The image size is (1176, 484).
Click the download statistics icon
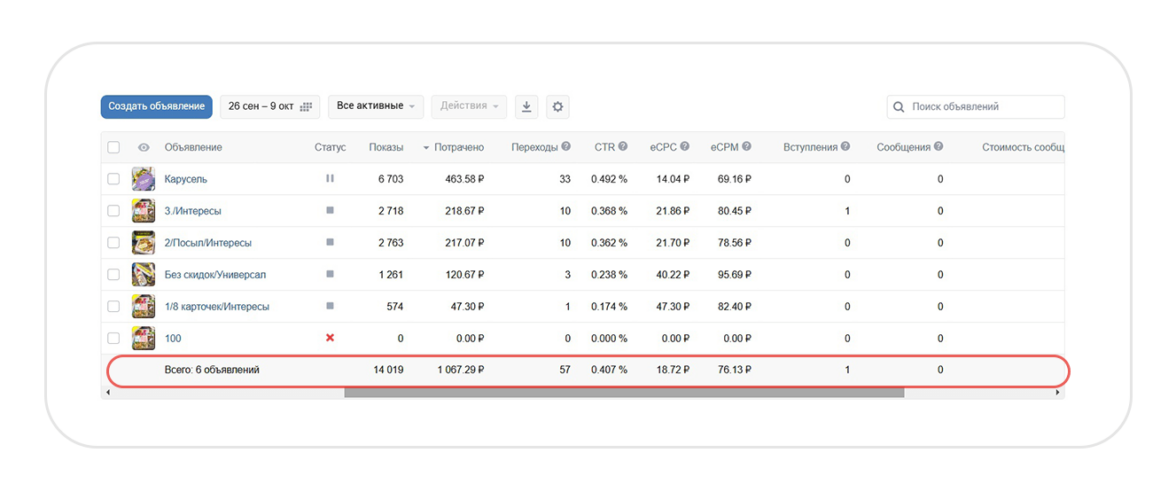(527, 107)
